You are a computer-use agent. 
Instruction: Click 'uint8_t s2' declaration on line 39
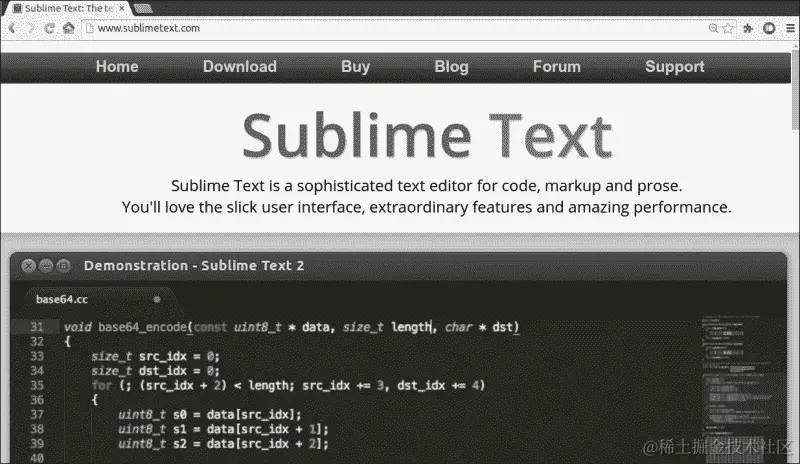click(x=153, y=444)
